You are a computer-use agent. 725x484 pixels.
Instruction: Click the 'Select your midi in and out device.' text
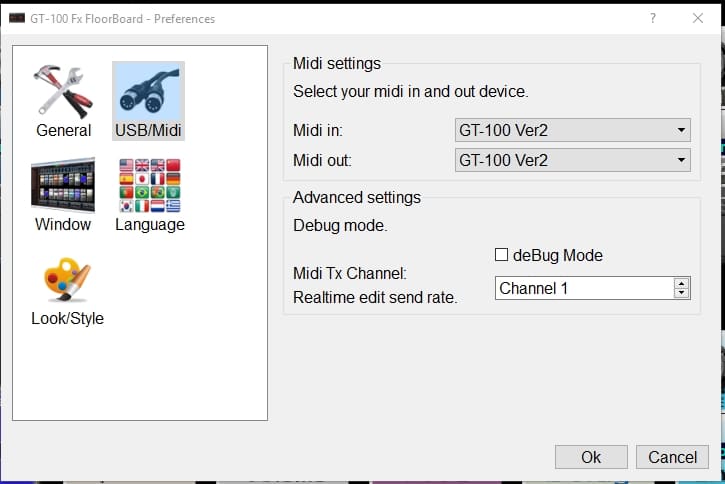pos(411,92)
